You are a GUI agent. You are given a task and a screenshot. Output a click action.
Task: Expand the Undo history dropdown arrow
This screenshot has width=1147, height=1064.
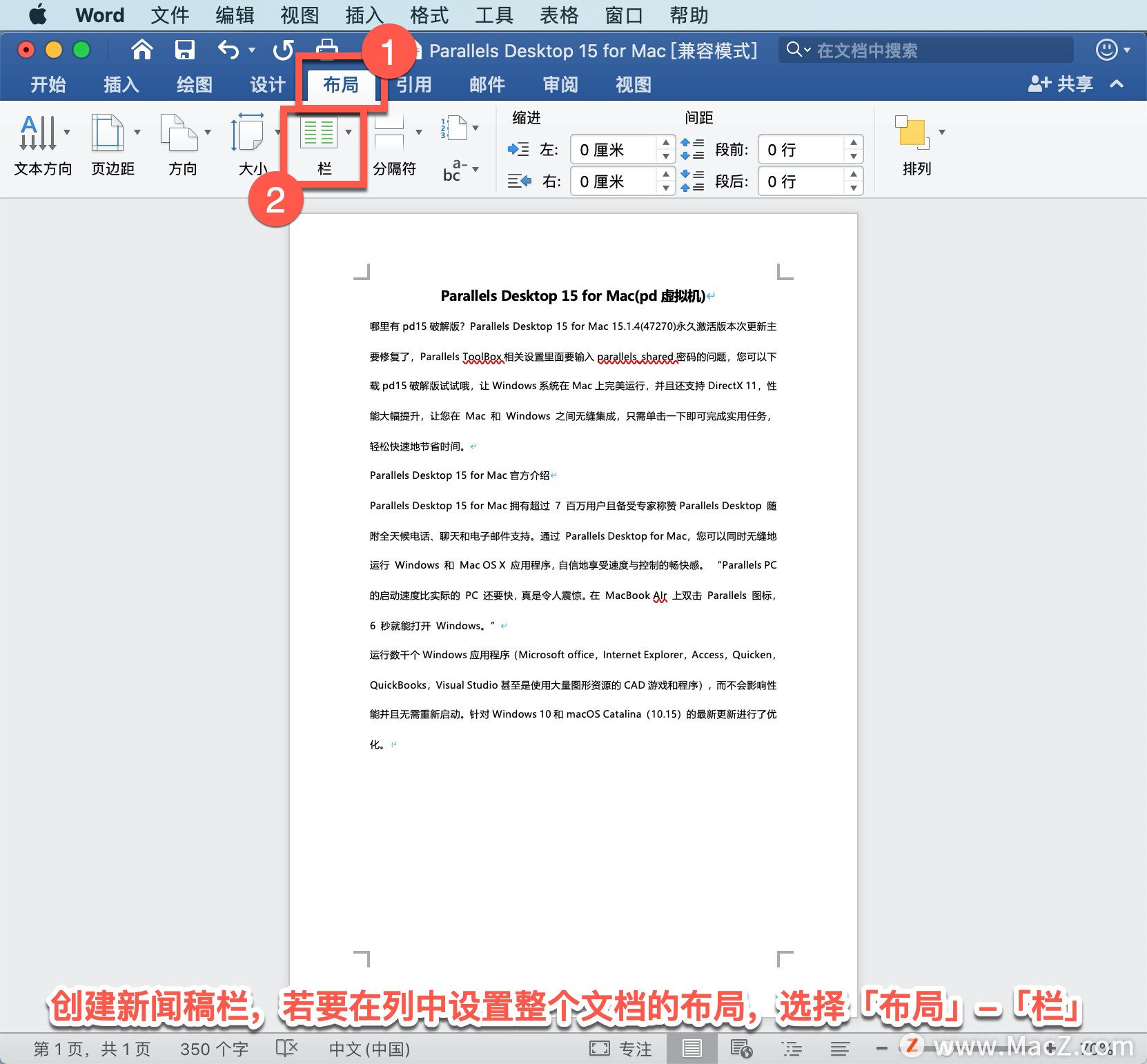(252, 50)
